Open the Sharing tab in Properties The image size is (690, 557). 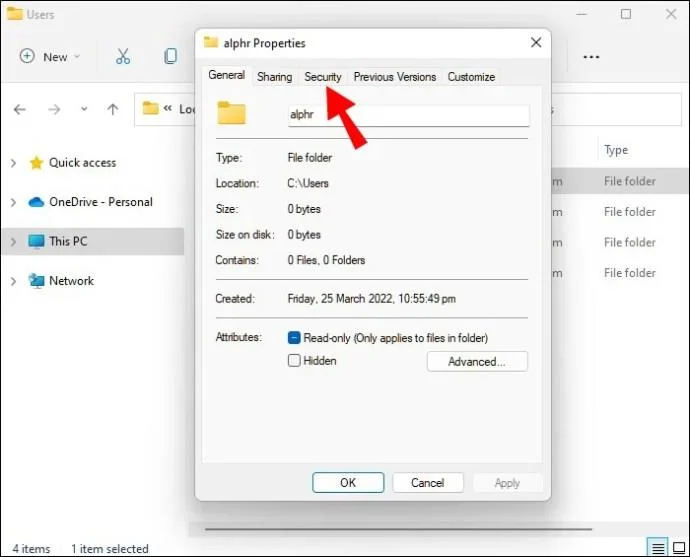(x=275, y=77)
